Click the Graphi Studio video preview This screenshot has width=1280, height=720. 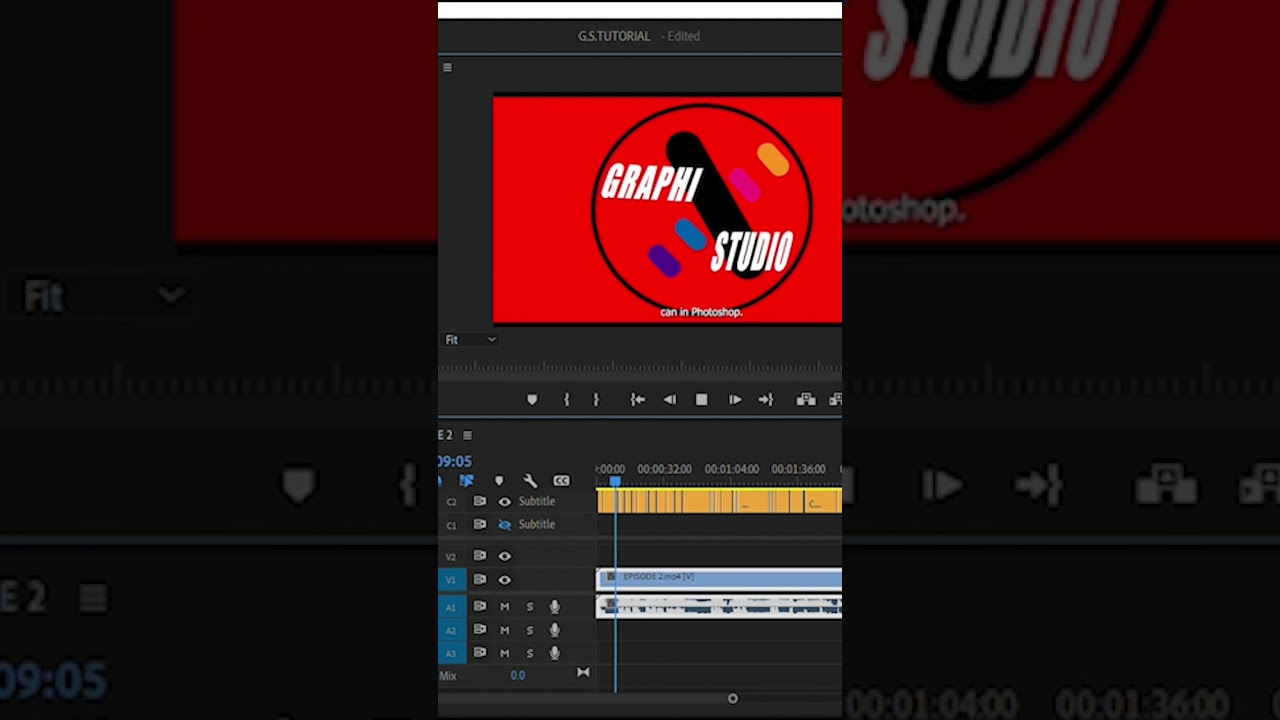coord(667,209)
